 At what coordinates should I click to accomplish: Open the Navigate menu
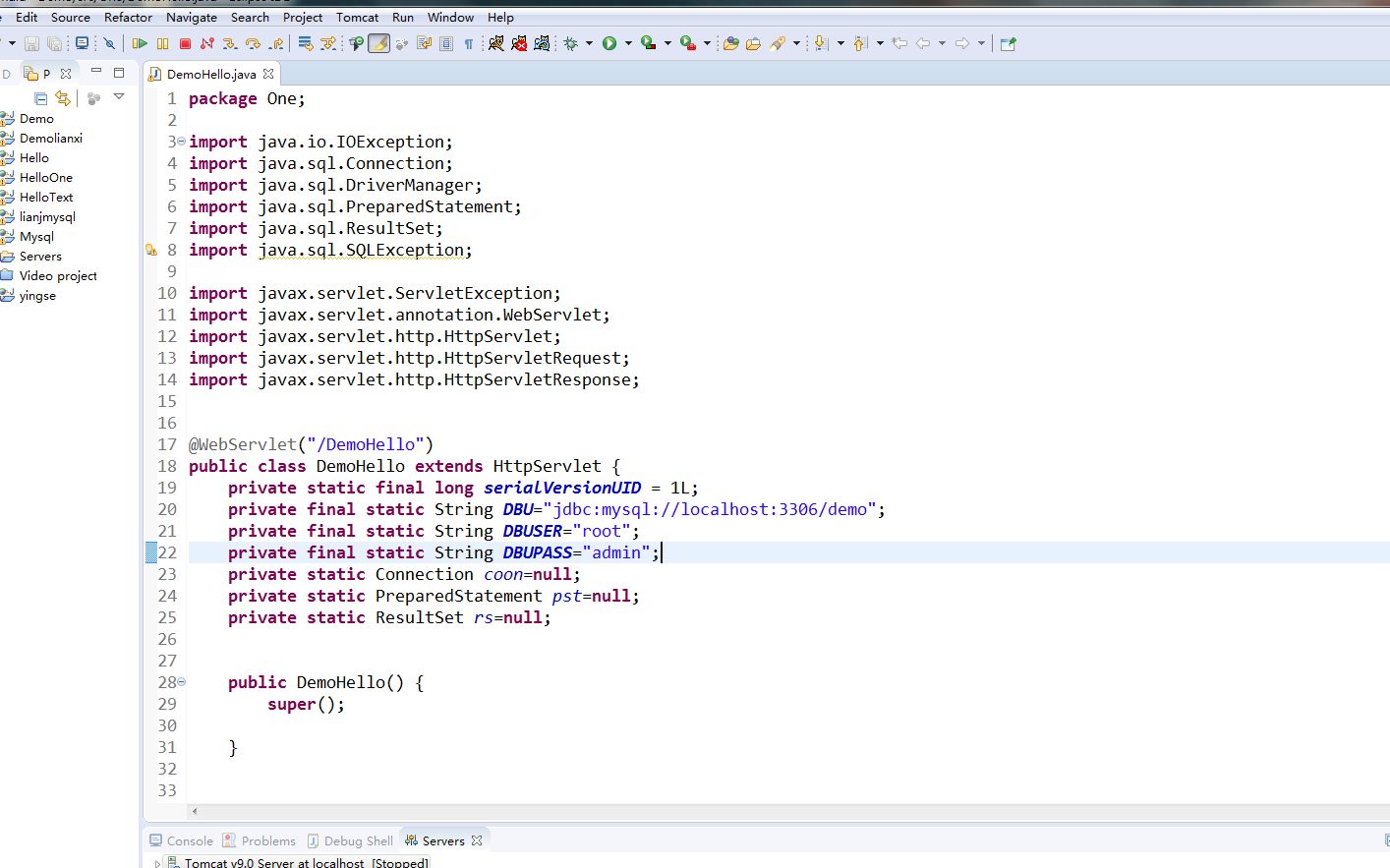click(x=192, y=17)
